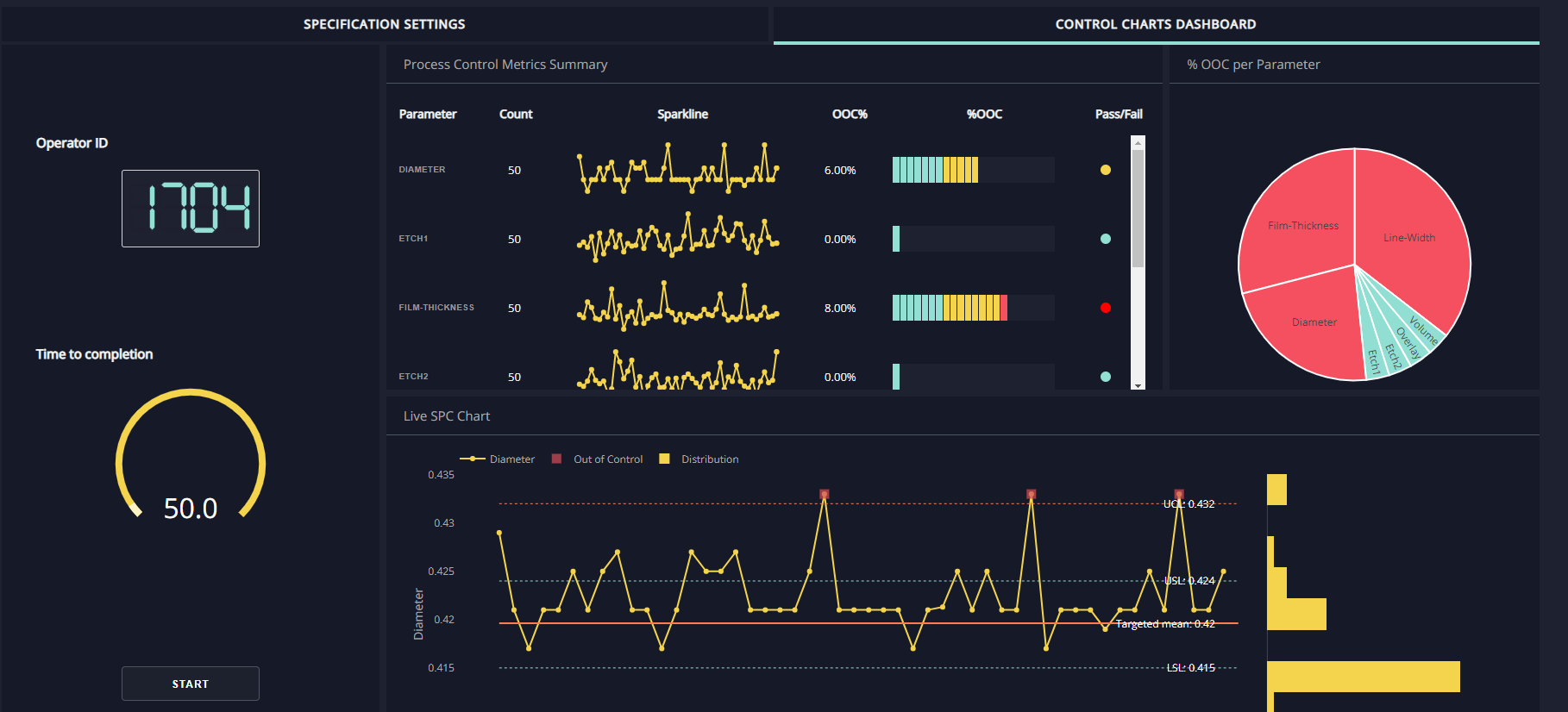Viewport: 1568px width, 712px height.
Task: Click the metrics table scroll down arrow
Action: [x=1138, y=385]
